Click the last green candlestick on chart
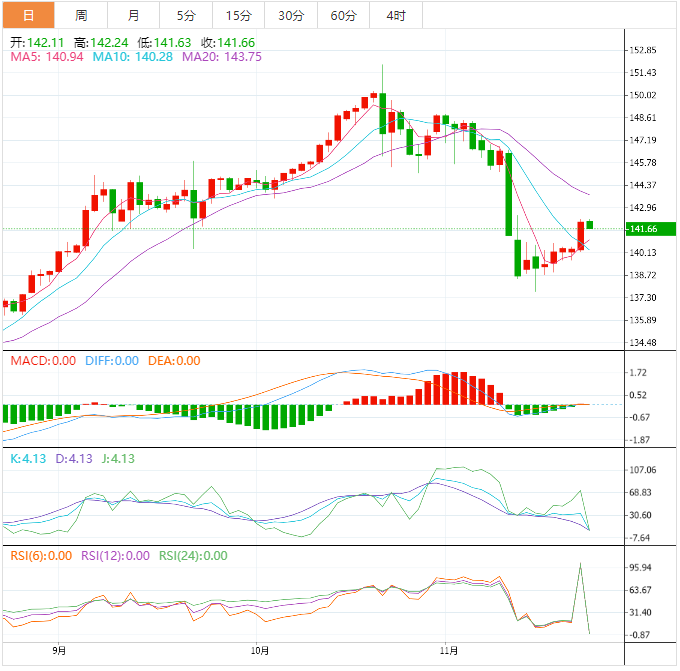 click(x=590, y=225)
